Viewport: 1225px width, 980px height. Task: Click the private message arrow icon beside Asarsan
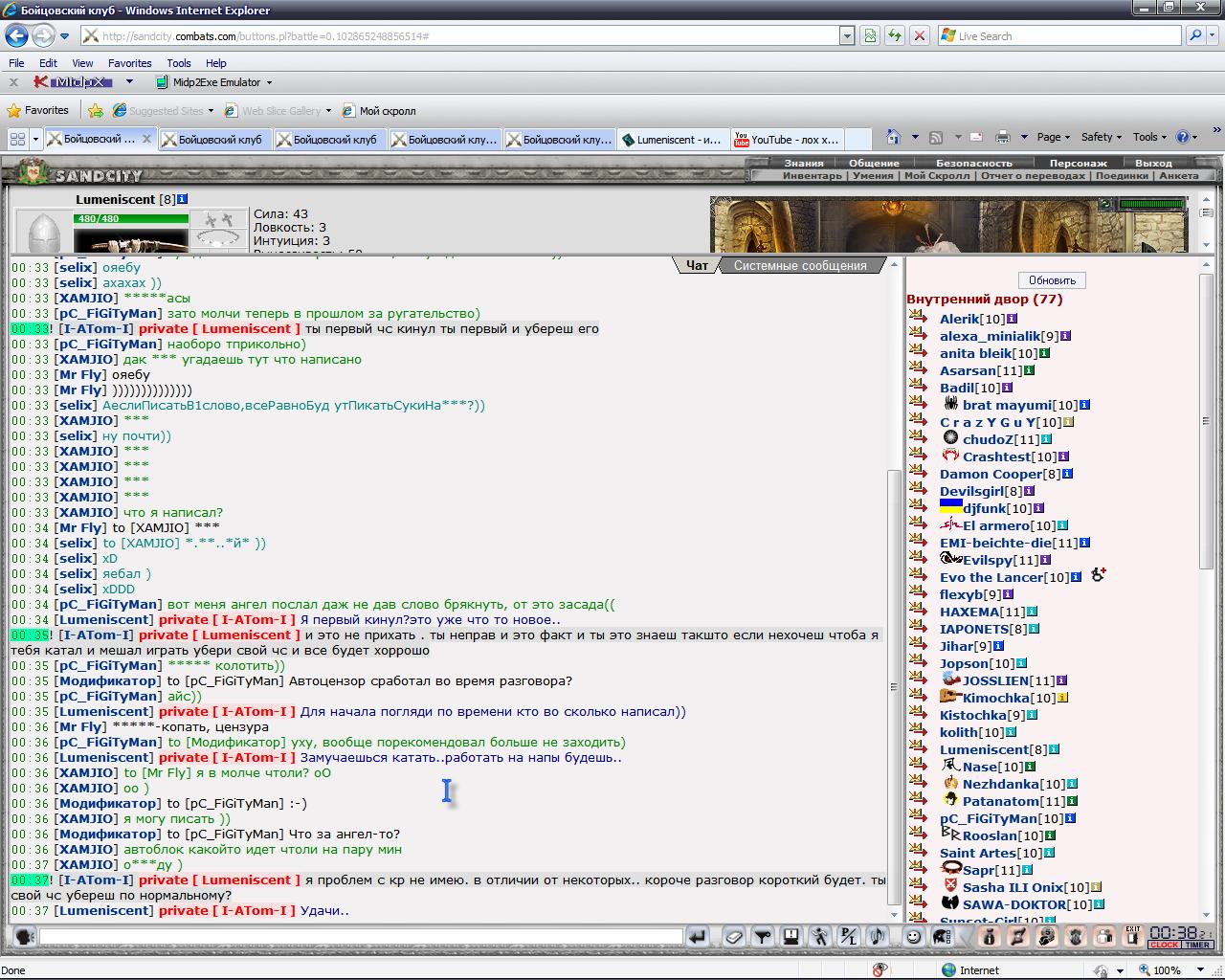918,369
